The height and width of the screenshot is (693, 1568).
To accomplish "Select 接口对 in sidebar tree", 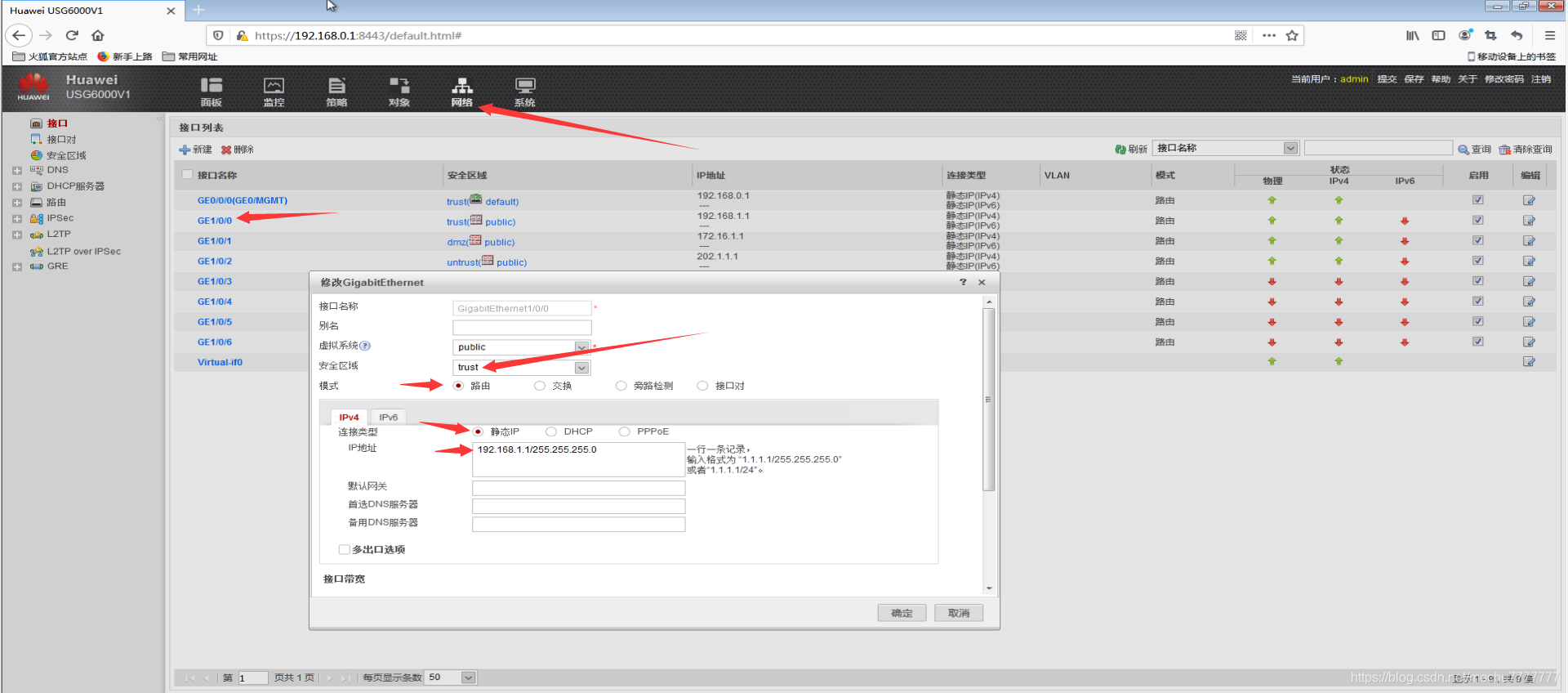I will tap(61, 140).
